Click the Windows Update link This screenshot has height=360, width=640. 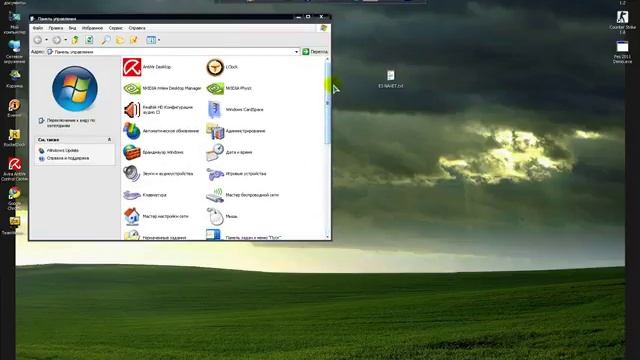63,151
